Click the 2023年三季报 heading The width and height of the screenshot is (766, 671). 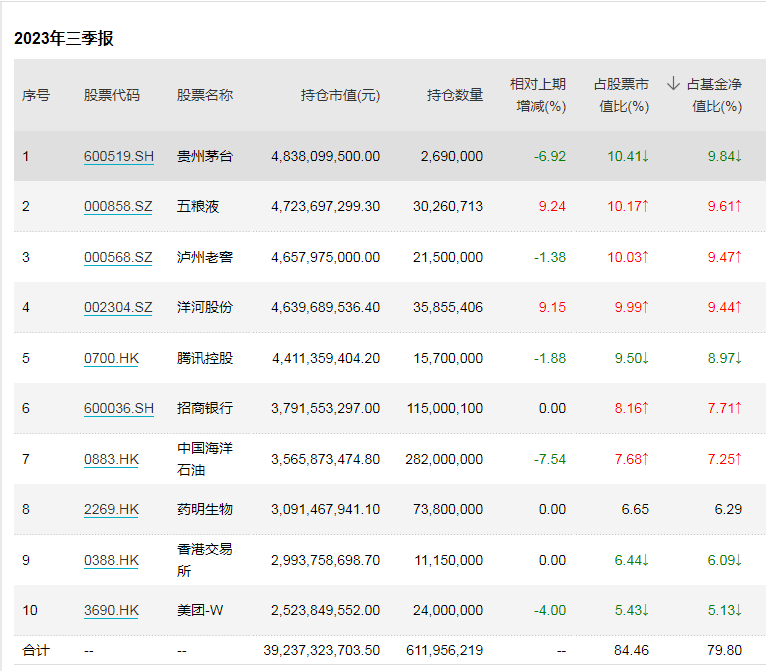(64, 39)
